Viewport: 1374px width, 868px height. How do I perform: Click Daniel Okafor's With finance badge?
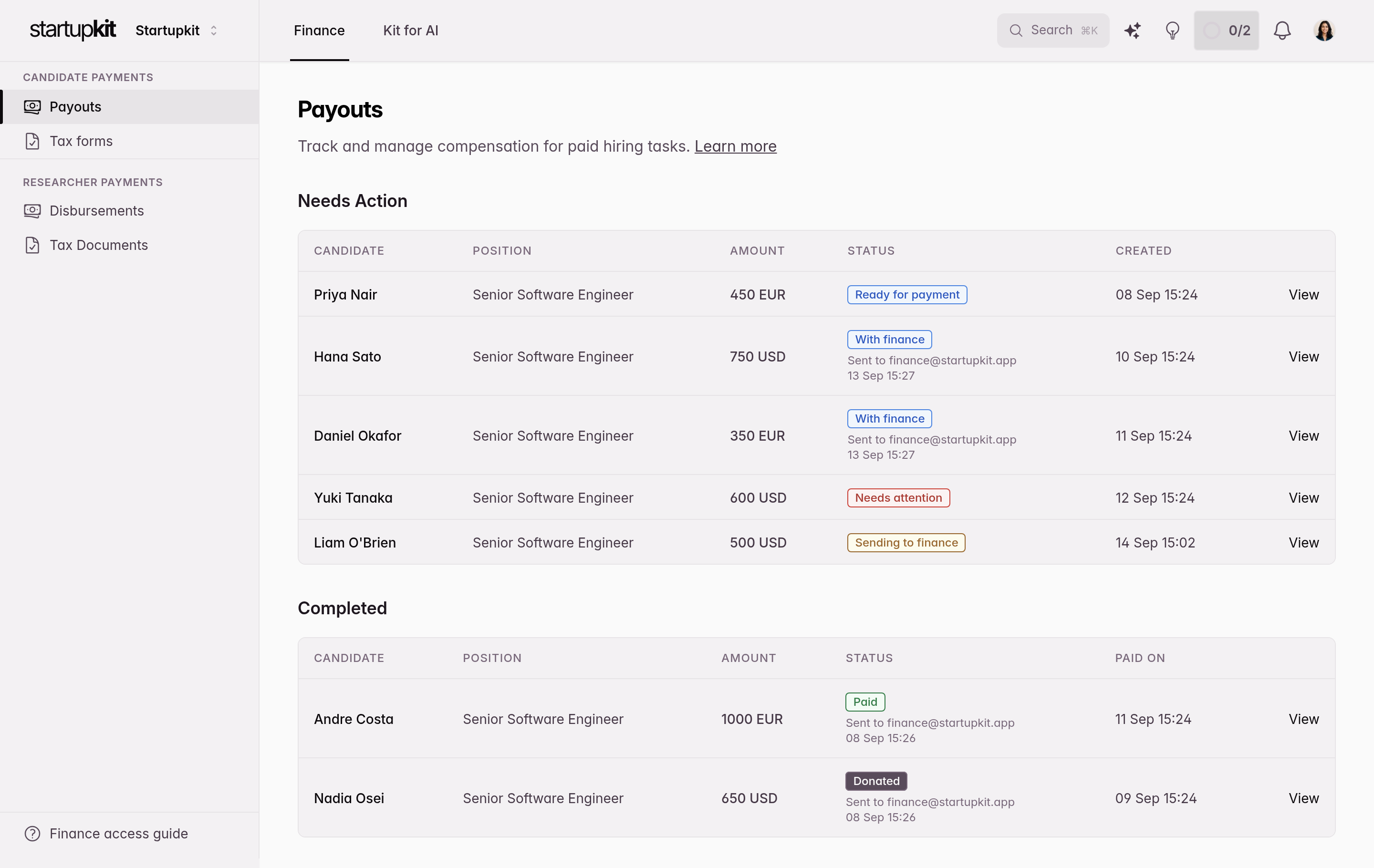point(889,419)
